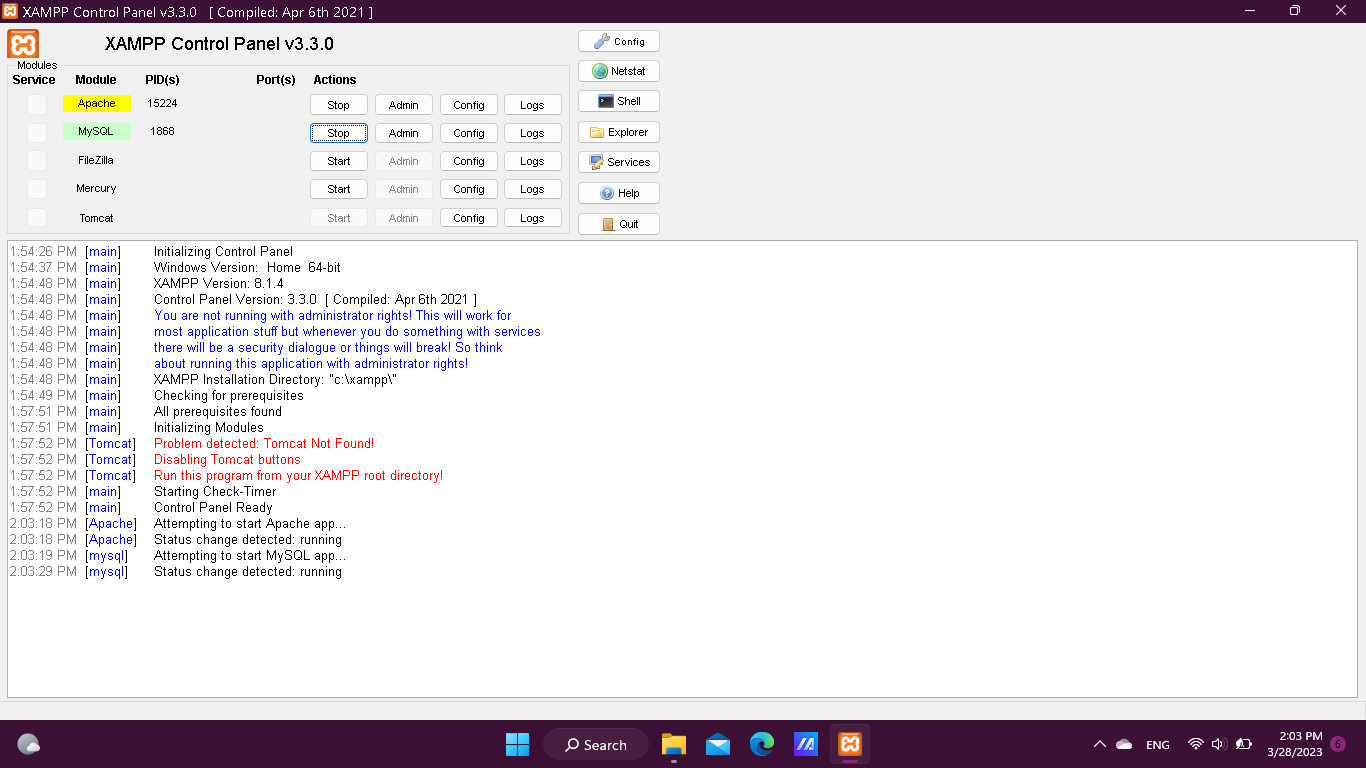Start the FileZilla module
Screen dimensions: 1366x768
(x=338, y=160)
